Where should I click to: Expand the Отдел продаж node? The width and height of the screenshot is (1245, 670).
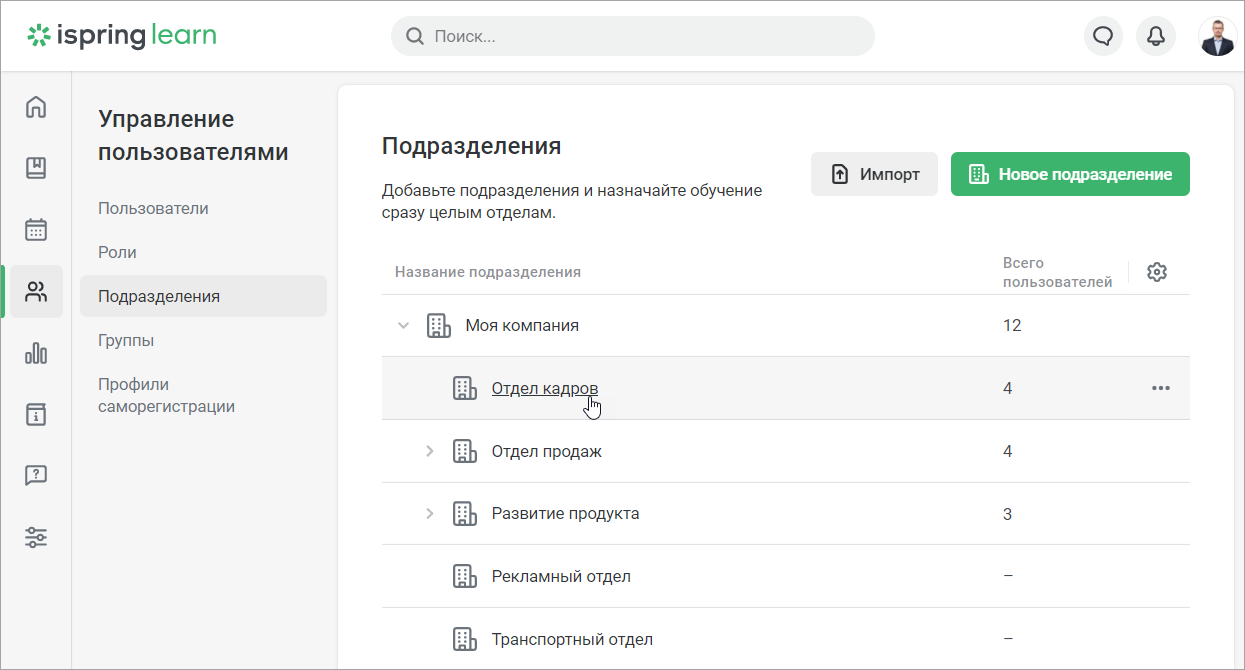point(430,451)
